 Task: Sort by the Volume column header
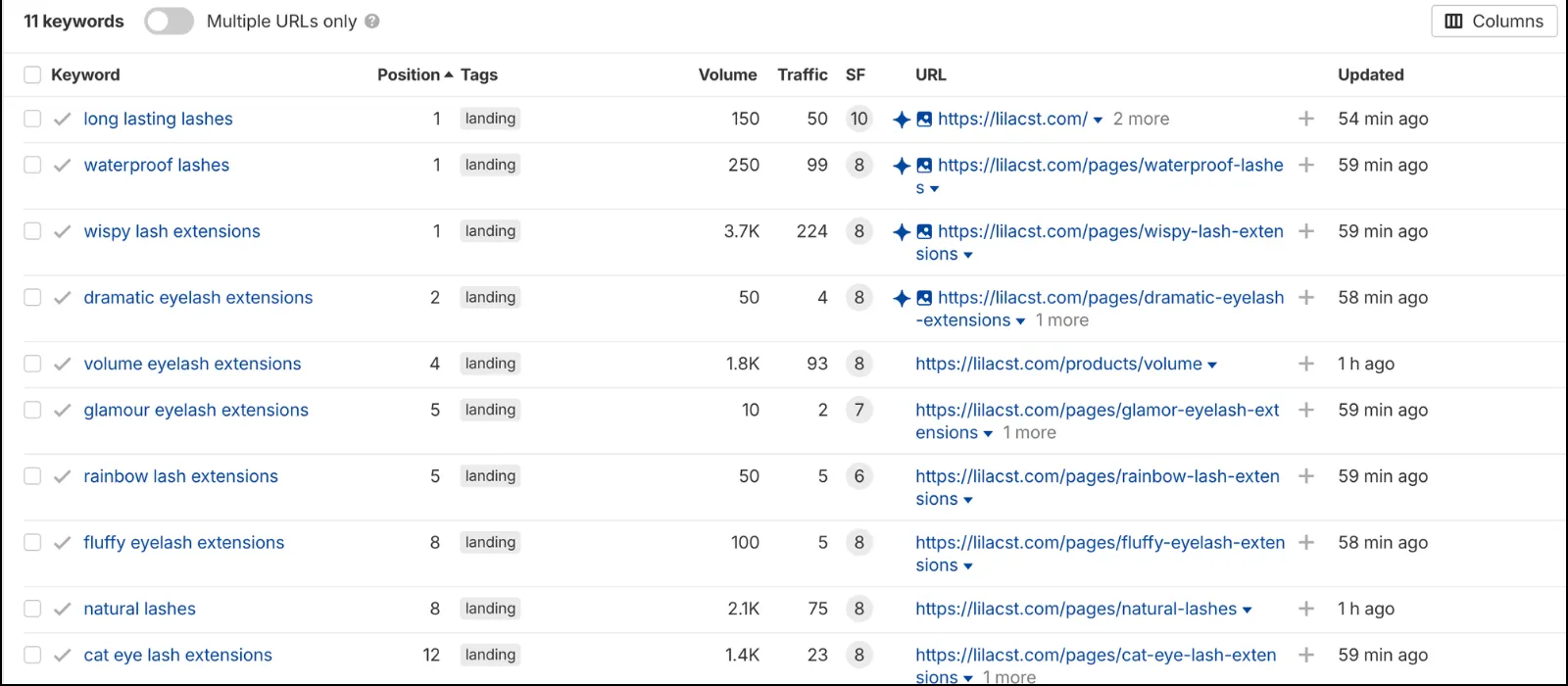[727, 74]
